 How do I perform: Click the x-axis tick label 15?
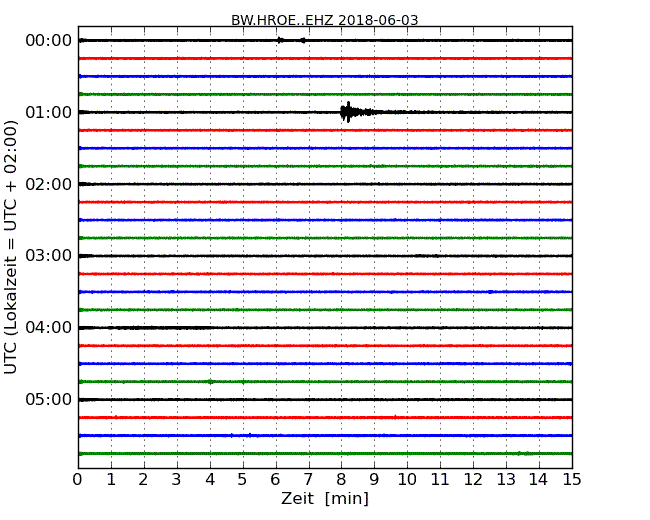572,480
